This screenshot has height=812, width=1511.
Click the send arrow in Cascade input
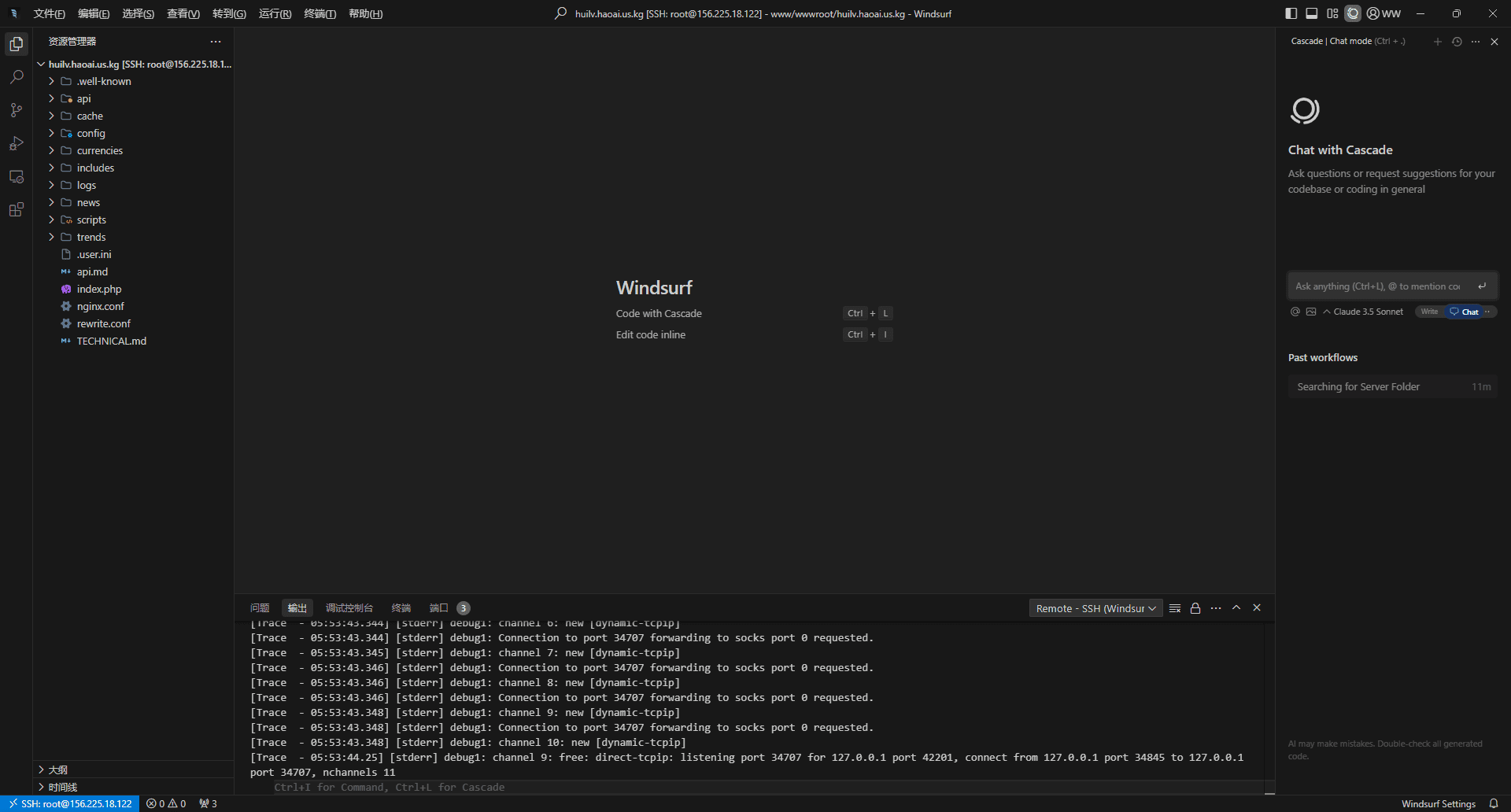click(x=1482, y=286)
